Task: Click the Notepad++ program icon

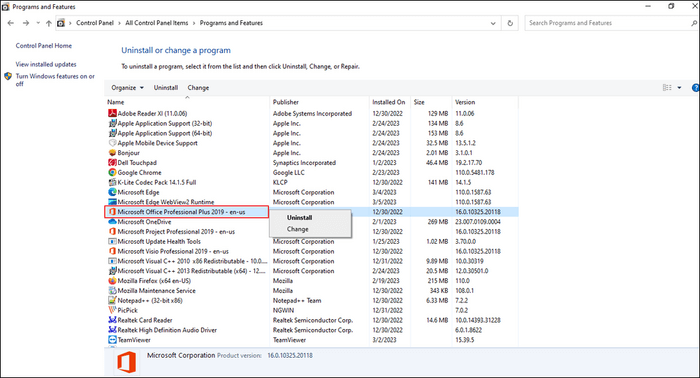Action: point(112,300)
